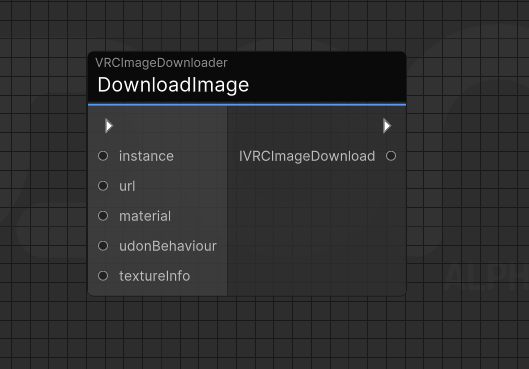Select the material input port circle
Image resolution: width=529 pixels, height=369 pixels.
(103, 216)
